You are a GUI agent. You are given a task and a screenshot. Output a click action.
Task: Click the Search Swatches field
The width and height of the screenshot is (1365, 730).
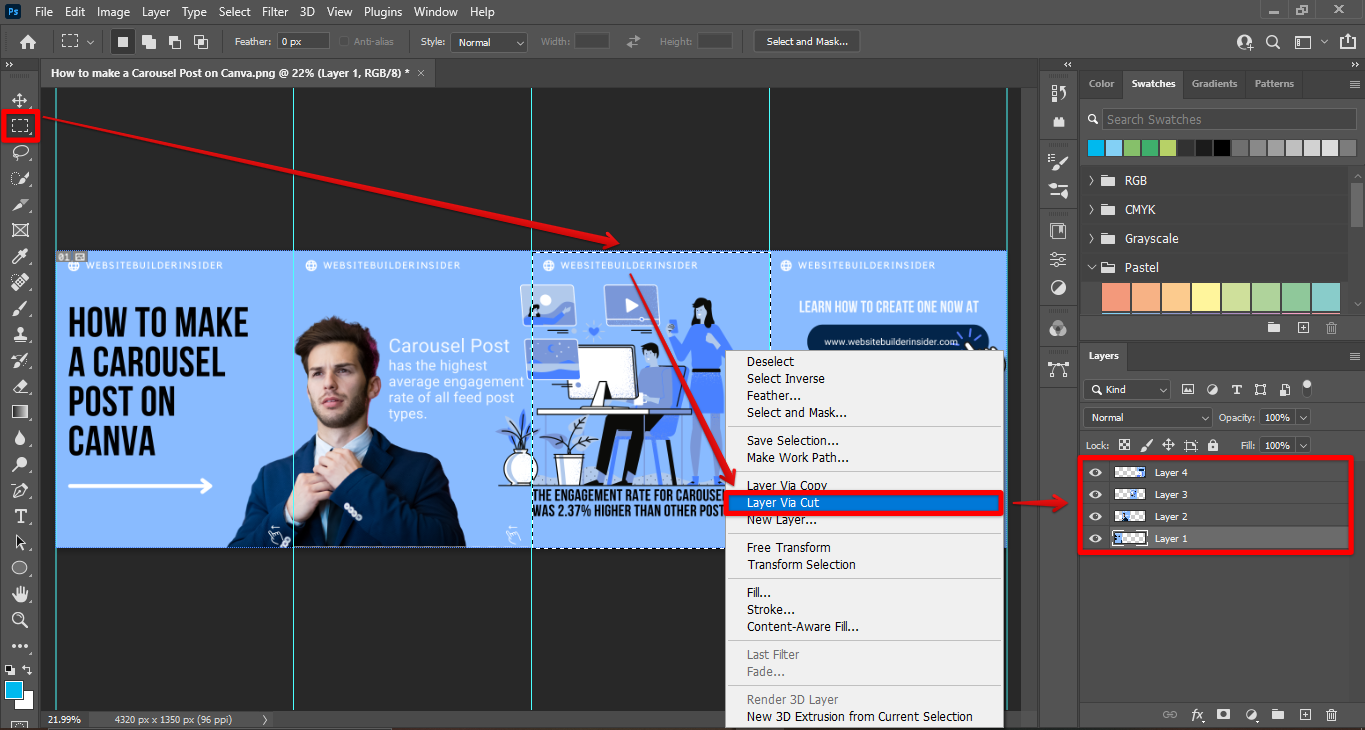(1228, 119)
